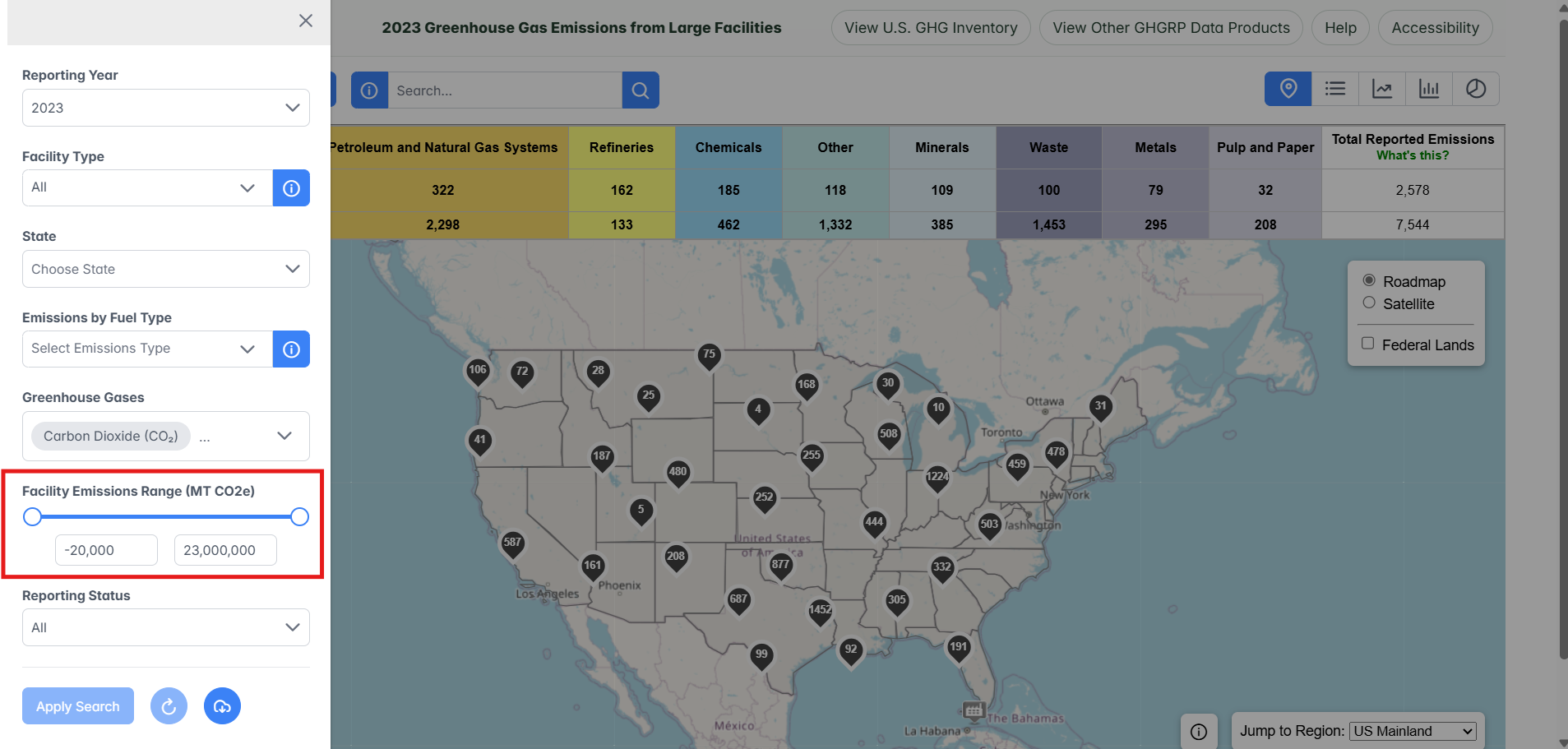Enable the Federal Lands checkbox
1568x749 pixels.
[1368, 343]
